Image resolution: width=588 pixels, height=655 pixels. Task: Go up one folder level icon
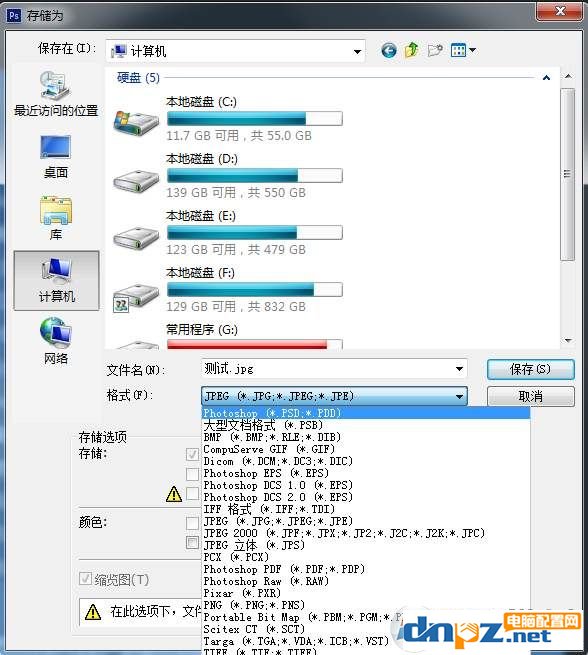[411, 51]
